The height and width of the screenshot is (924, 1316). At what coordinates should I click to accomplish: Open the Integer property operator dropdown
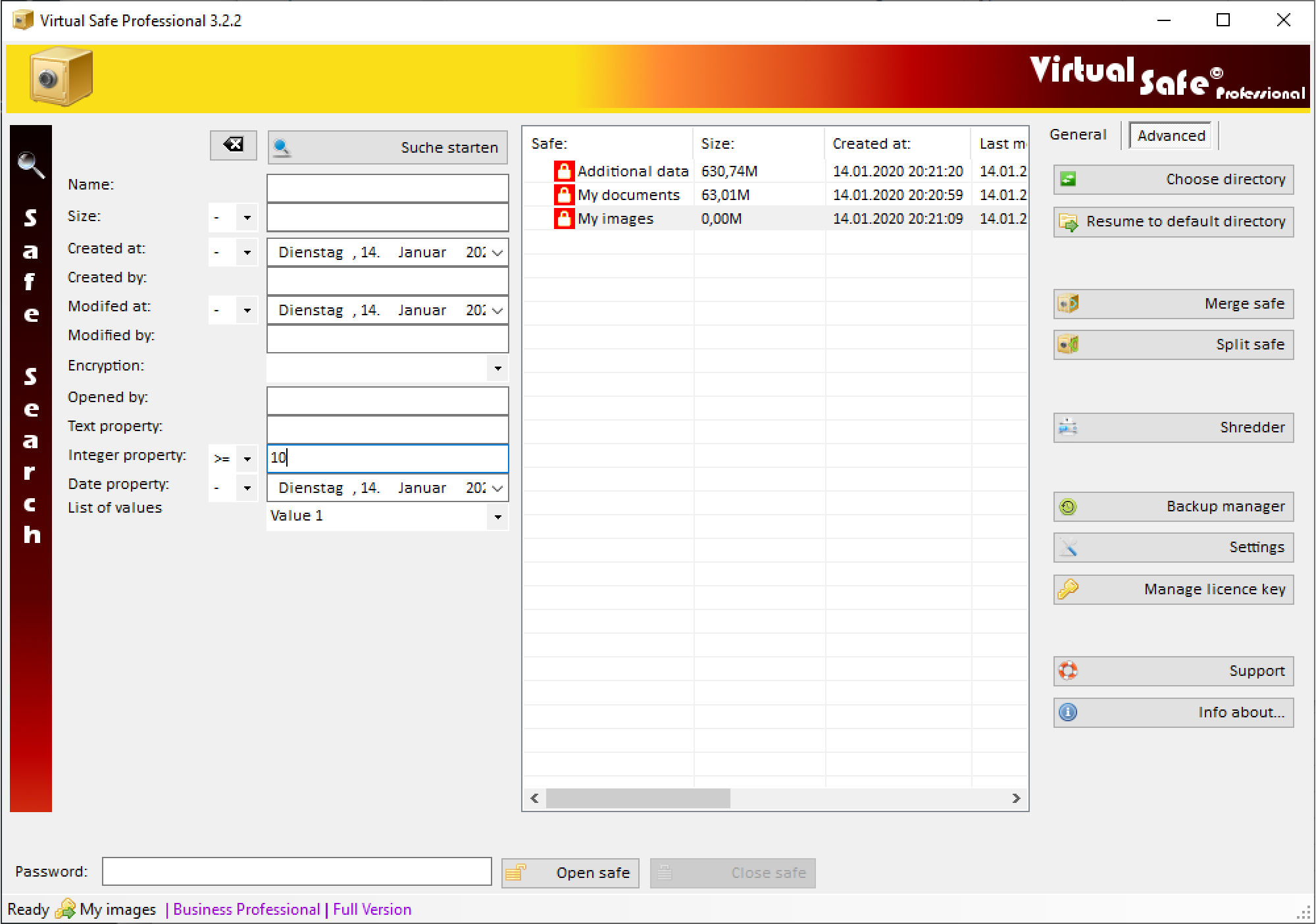point(247,459)
